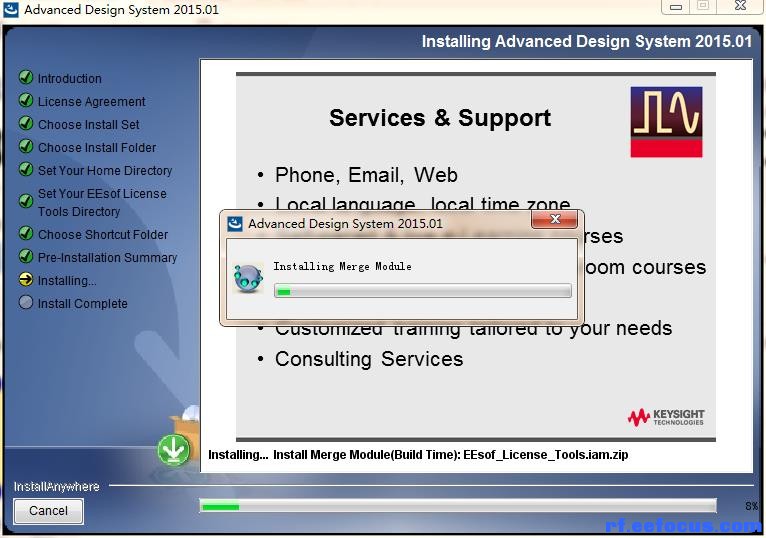The height and width of the screenshot is (538, 766).
Task: Click the Installing Merge Module text
Action: point(342,266)
